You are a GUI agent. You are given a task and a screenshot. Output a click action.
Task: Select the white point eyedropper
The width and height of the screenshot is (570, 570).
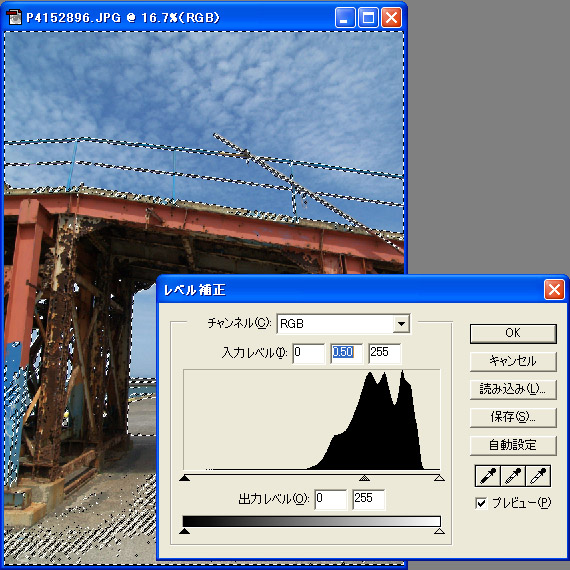[538, 475]
